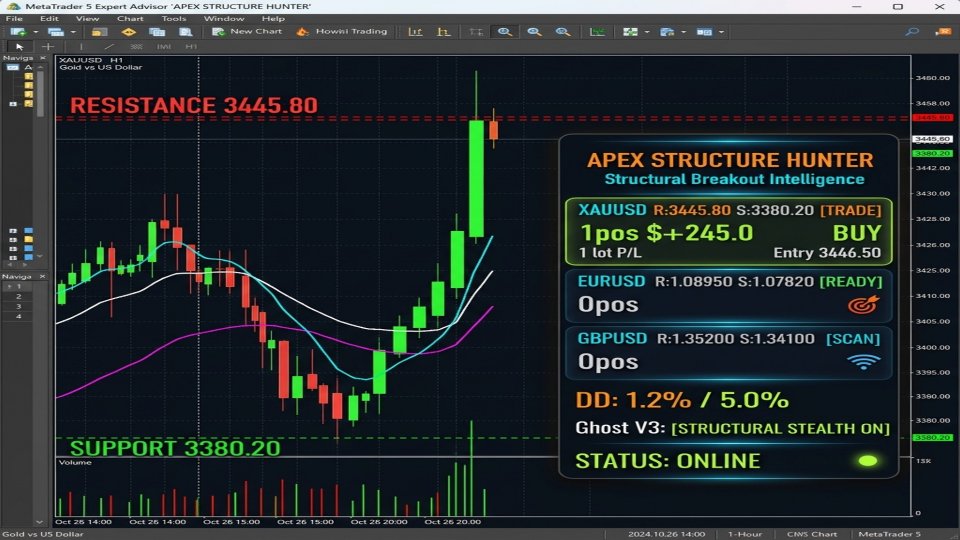Click the third magnifier zoom icon

(x=563, y=32)
